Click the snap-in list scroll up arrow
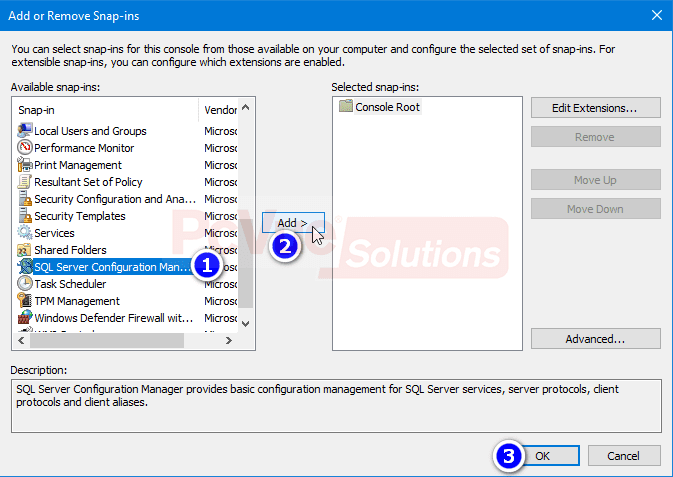This screenshot has height=477, width=673. pyautogui.click(x=246, y=107)
